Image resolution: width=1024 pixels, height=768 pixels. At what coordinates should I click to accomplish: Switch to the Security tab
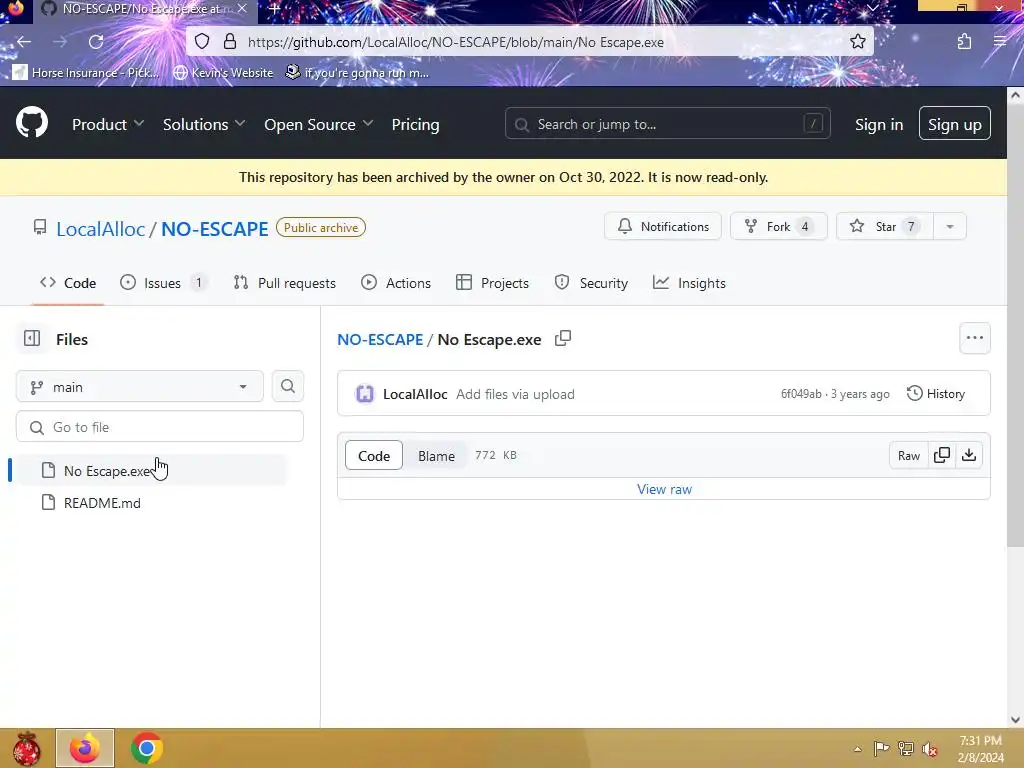591,283
